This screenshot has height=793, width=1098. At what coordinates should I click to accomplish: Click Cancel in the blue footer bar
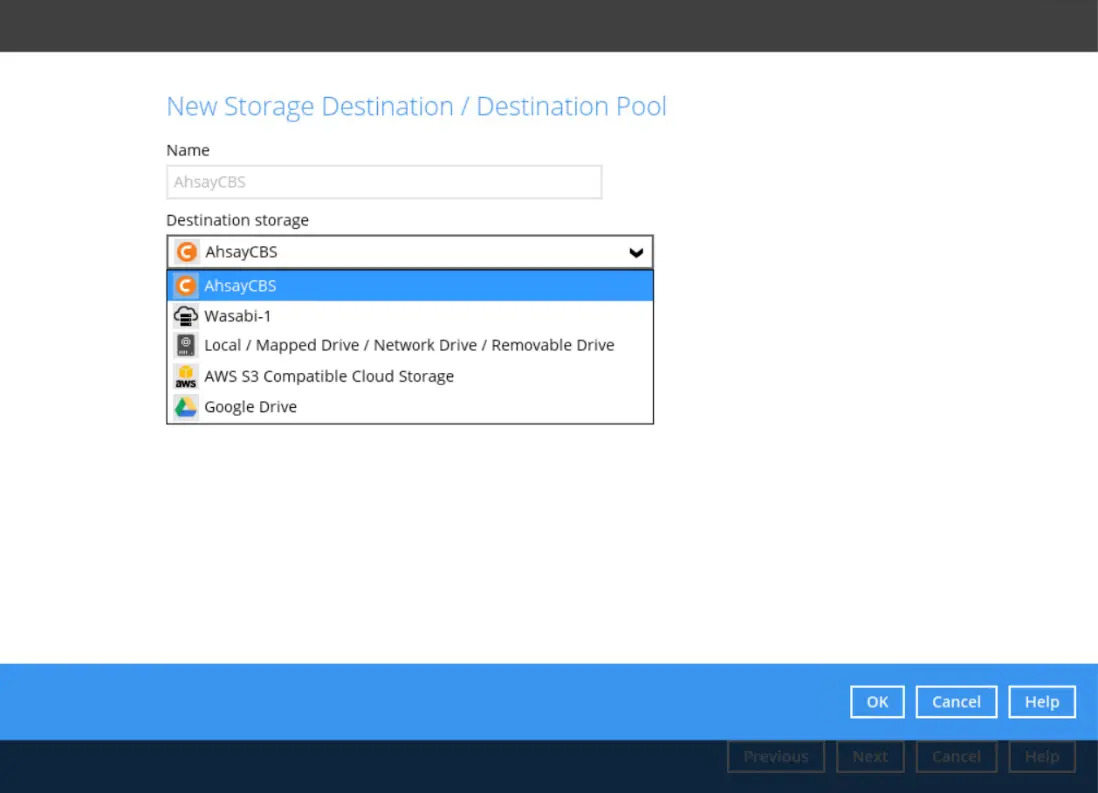[x=956, y=702]
